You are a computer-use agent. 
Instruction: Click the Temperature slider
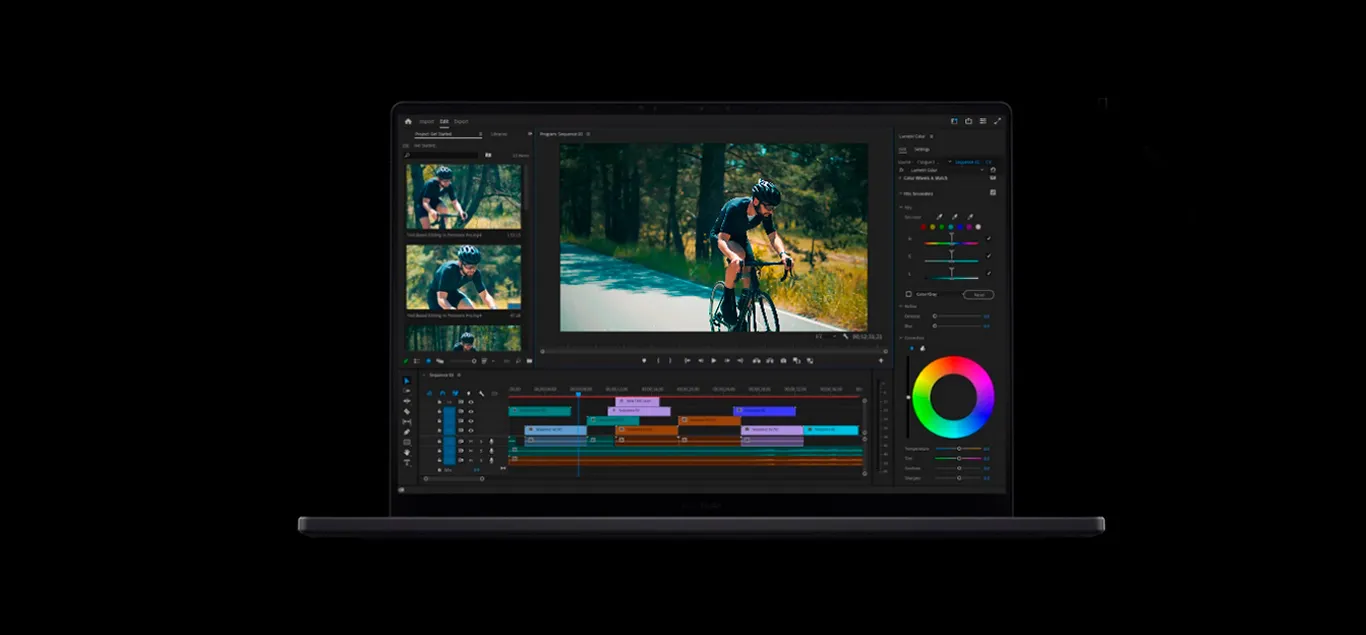pos(958,448)
